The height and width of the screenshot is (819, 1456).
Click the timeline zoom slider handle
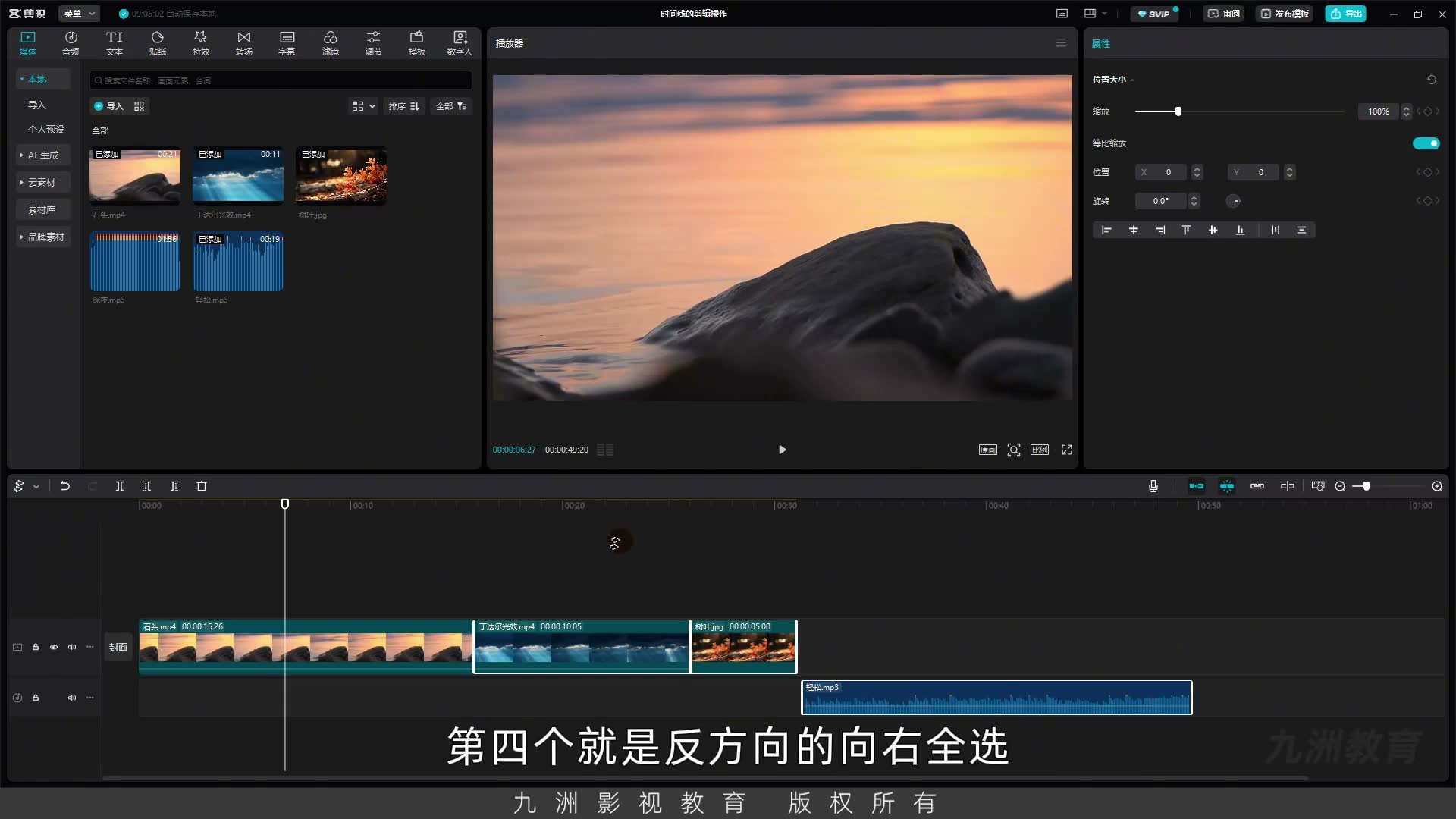[1366, 486]
